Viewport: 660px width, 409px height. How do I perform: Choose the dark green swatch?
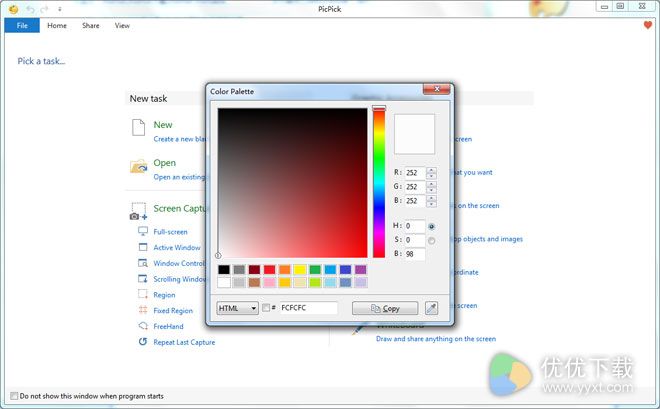[315, 270]
